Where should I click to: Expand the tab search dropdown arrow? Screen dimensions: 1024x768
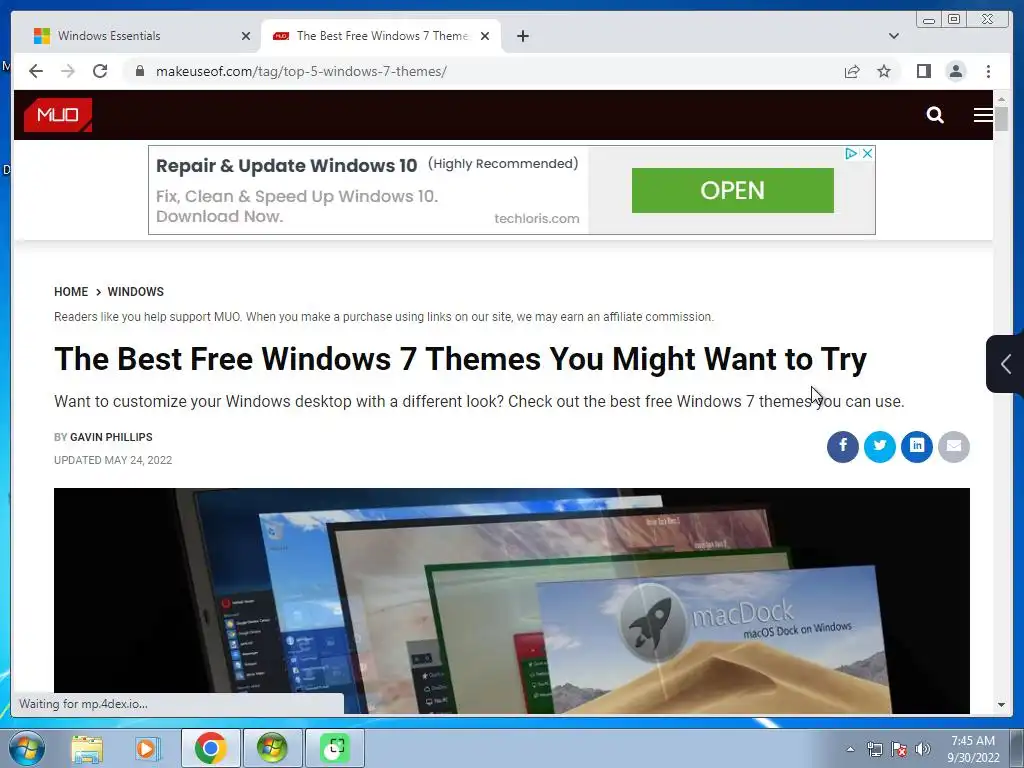click(x=893, y=36)
